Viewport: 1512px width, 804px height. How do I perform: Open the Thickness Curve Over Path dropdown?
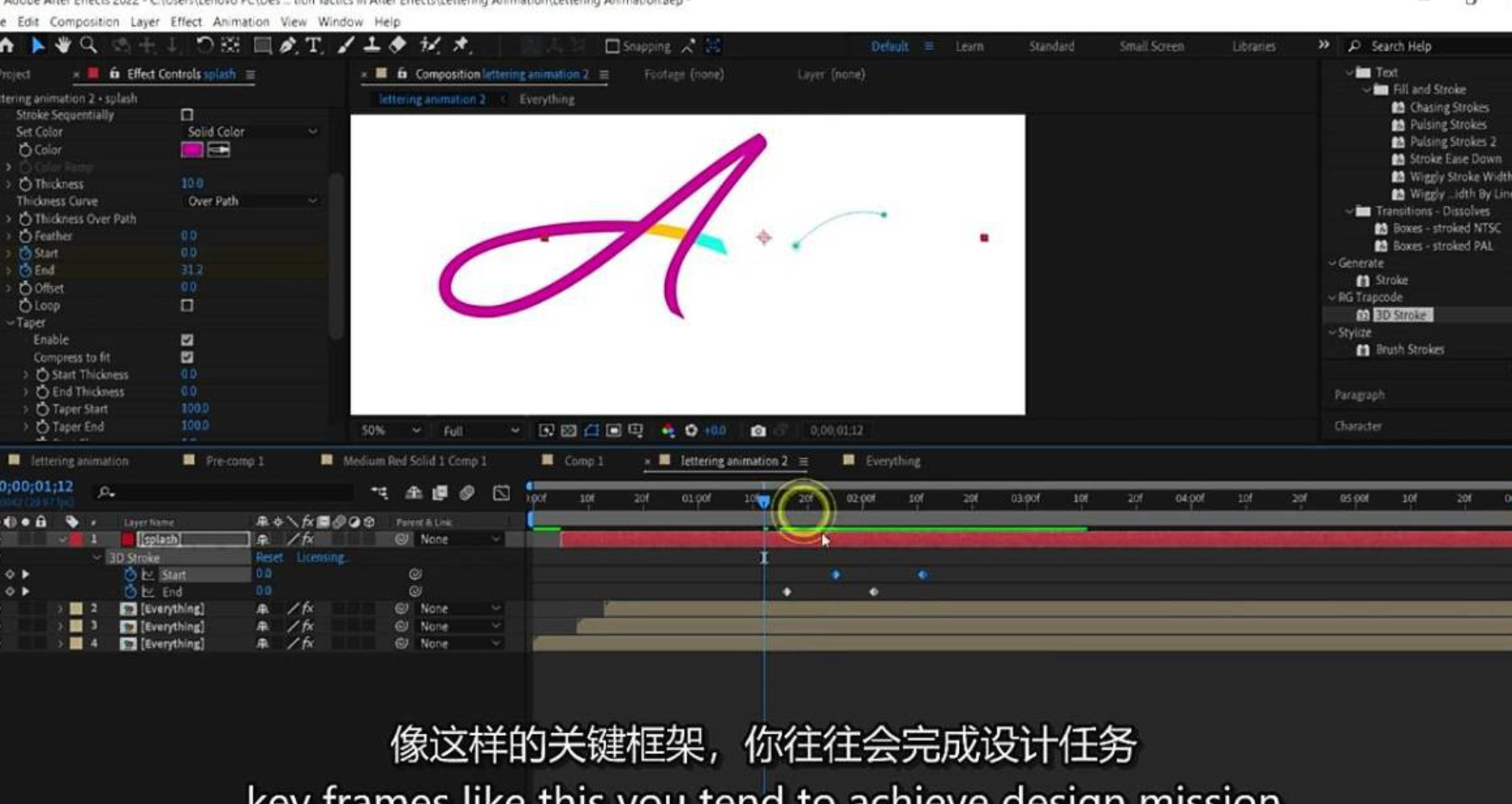coord(252,201)
